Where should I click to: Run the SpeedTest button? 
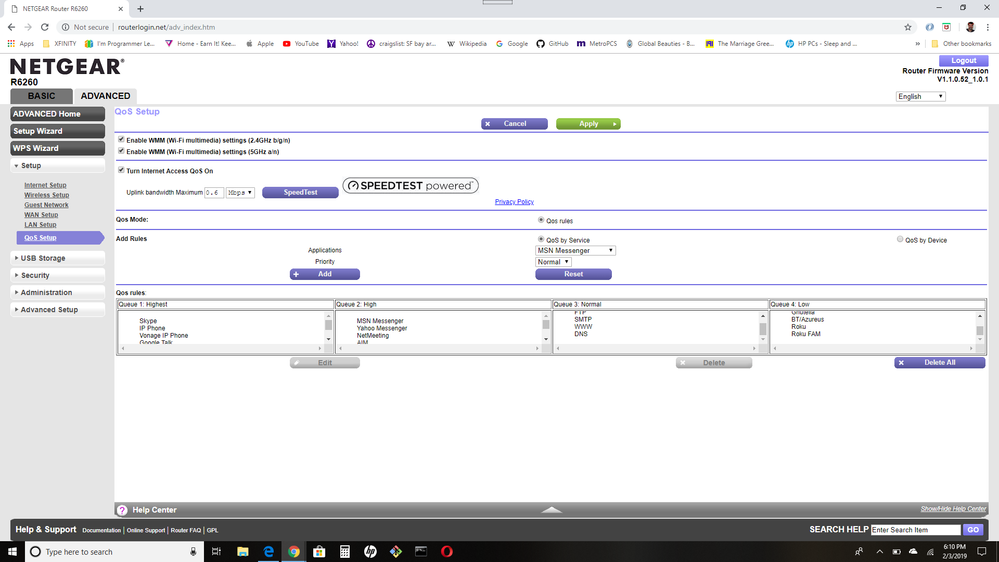pos(300,192)
